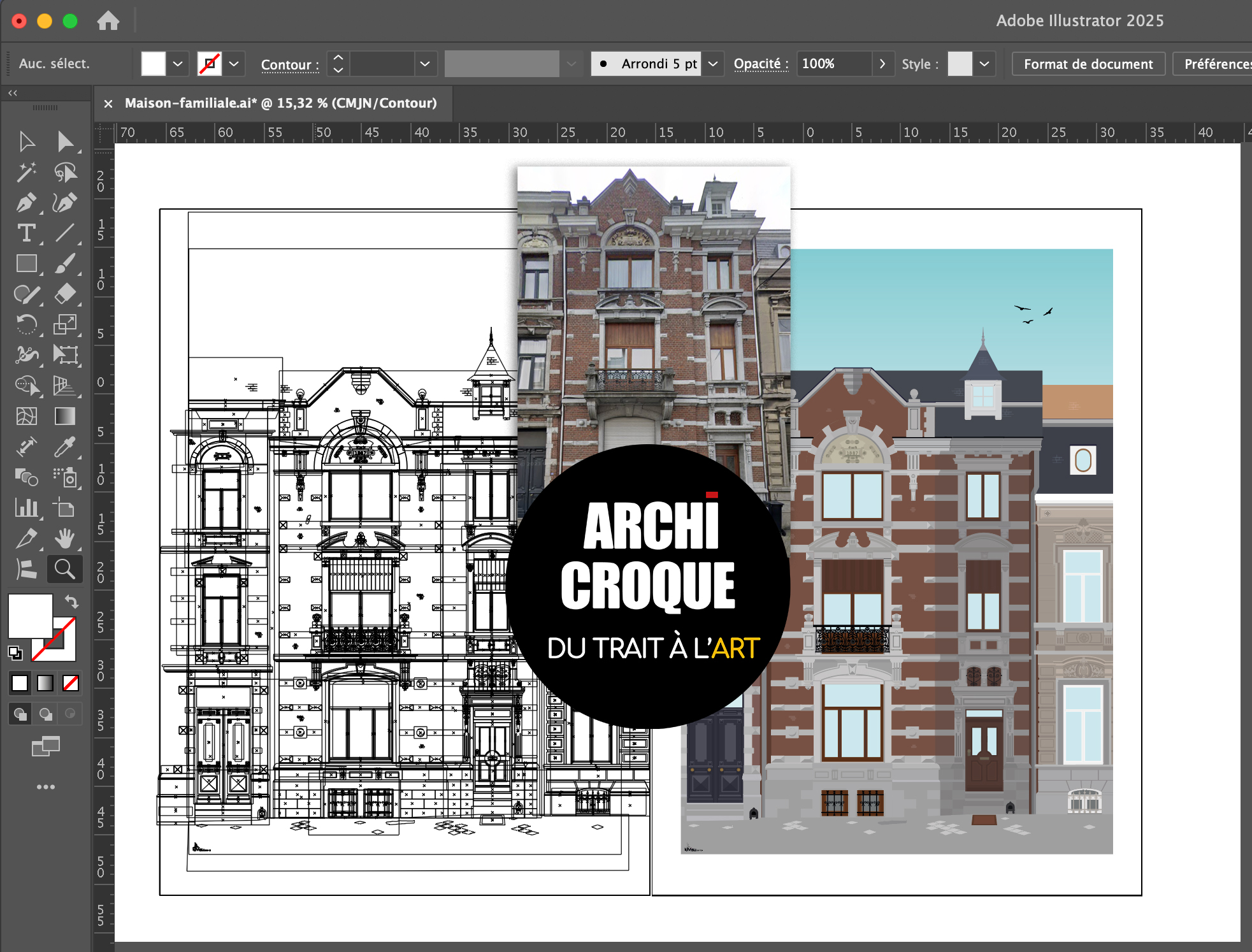Select the Magic Wand tool
Viewport: 1252px width, 952px height.
(x=26, y=172)
